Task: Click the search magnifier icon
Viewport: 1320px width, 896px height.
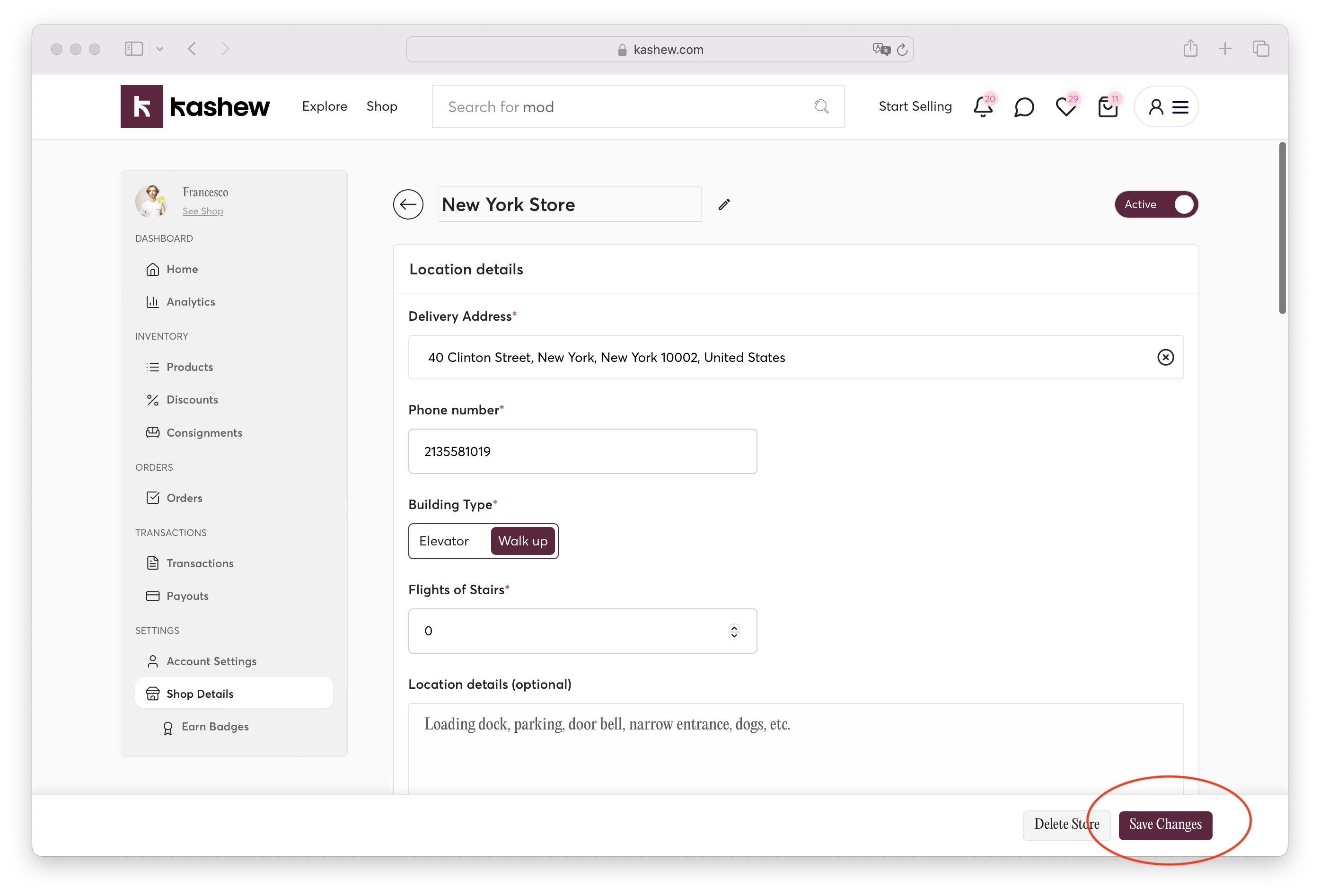Action: [x=821, y=106]
